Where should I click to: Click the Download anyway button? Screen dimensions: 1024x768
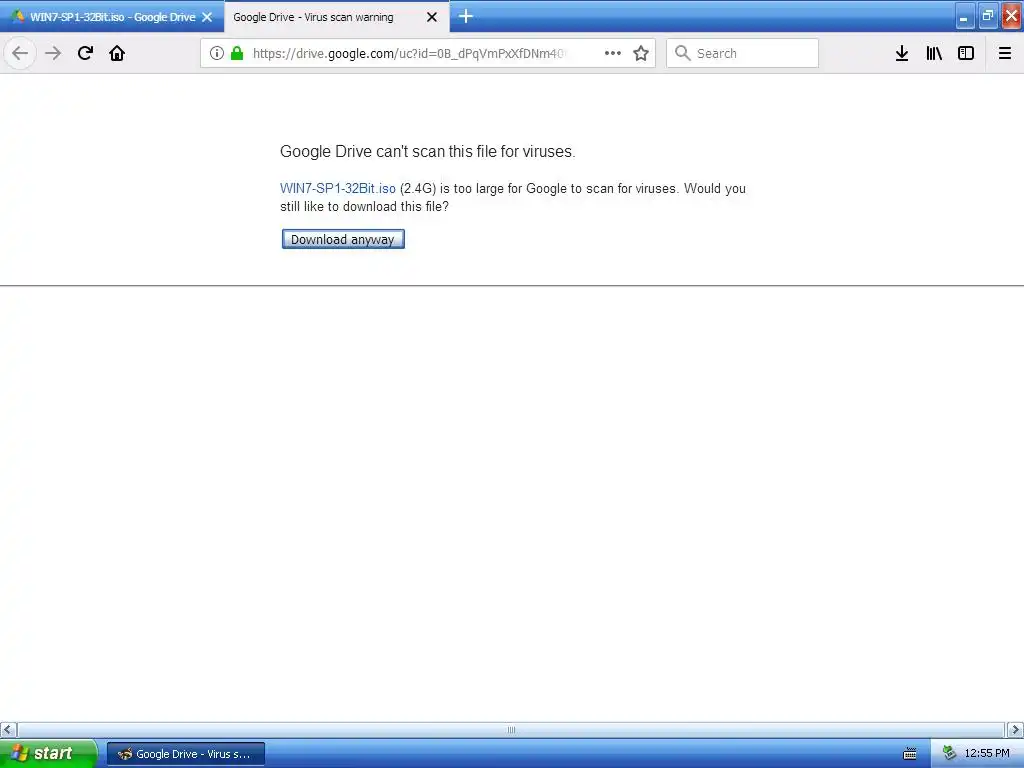tap(343, 239)
